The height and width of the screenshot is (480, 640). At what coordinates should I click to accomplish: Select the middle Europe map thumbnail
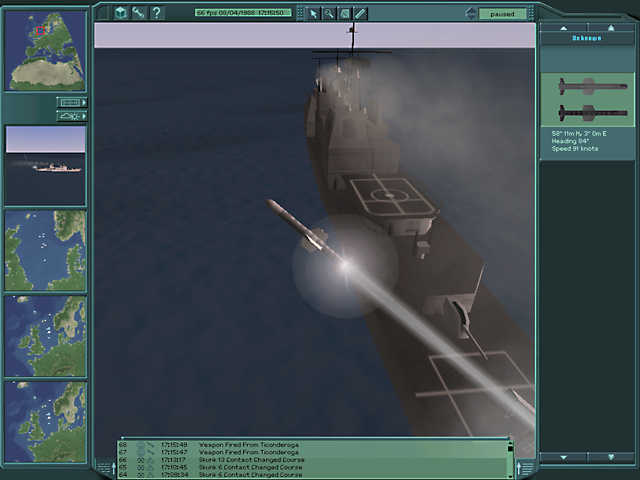[x=45, y=336]
